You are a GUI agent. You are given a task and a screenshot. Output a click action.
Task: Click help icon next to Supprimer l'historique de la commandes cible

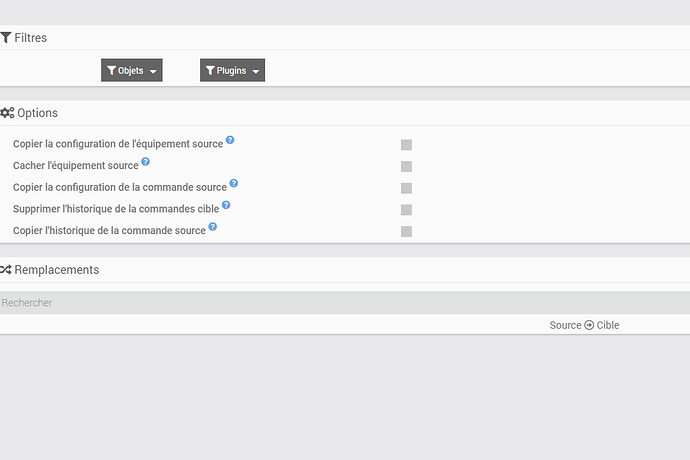tap(226, 205)
